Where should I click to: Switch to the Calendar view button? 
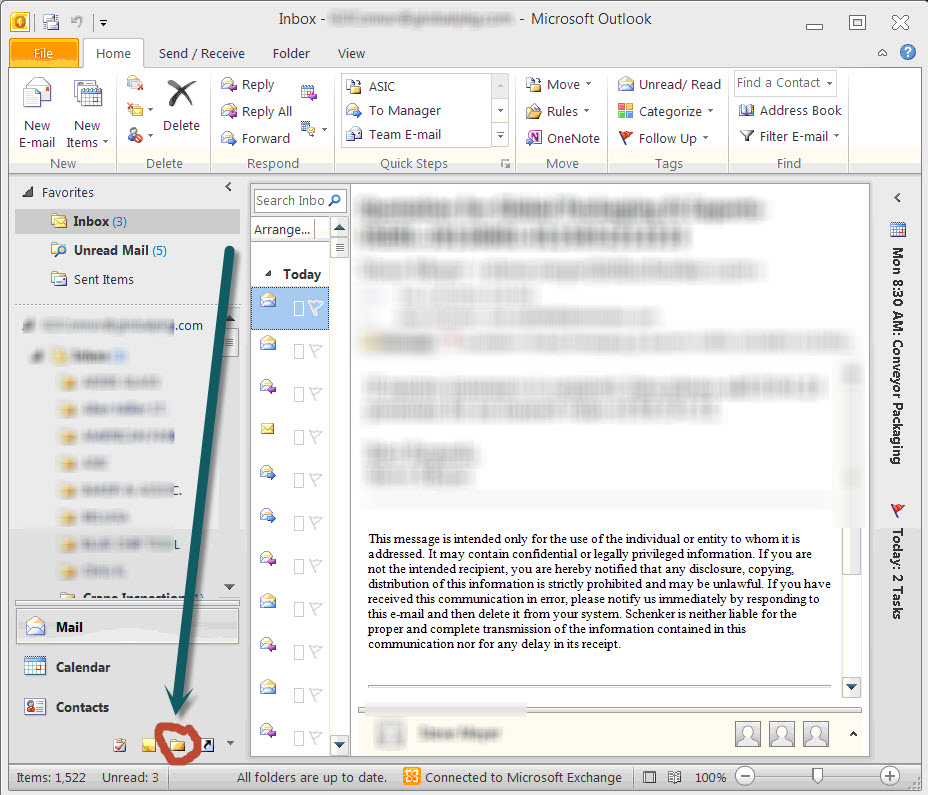click(x=82, y=667)
